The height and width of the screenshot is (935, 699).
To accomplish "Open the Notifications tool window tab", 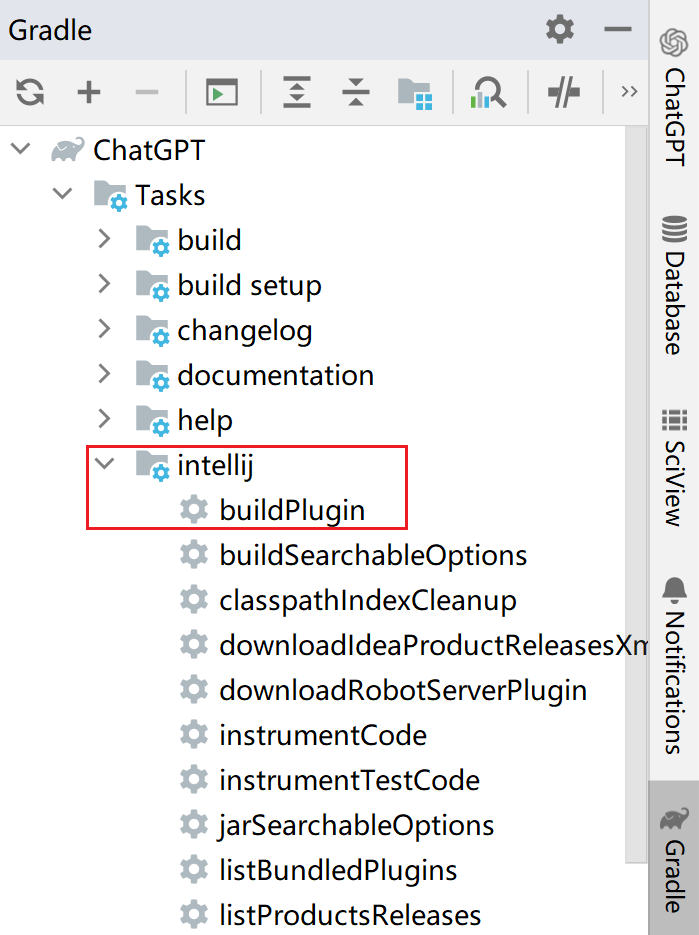I will point(674,665).
